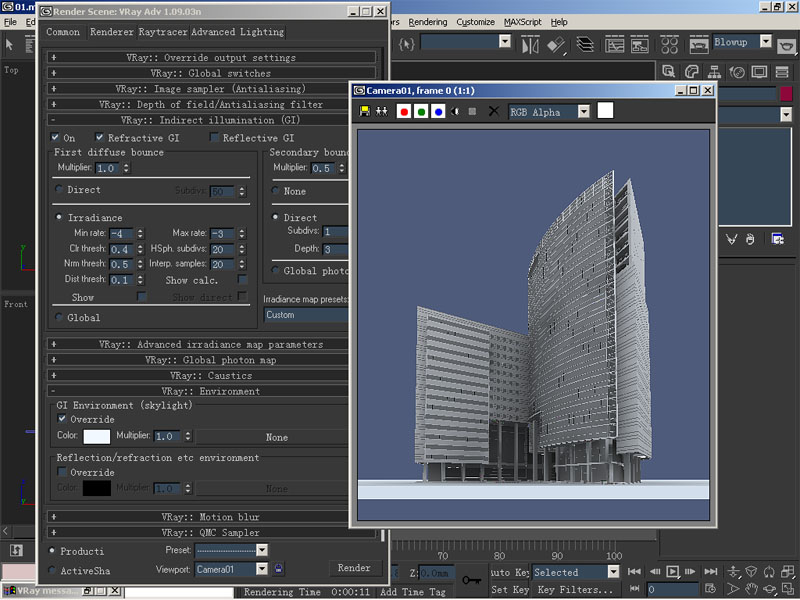Enable the green channel button
The width and height of the screenshot is (800, 600).
click(421, 111)
